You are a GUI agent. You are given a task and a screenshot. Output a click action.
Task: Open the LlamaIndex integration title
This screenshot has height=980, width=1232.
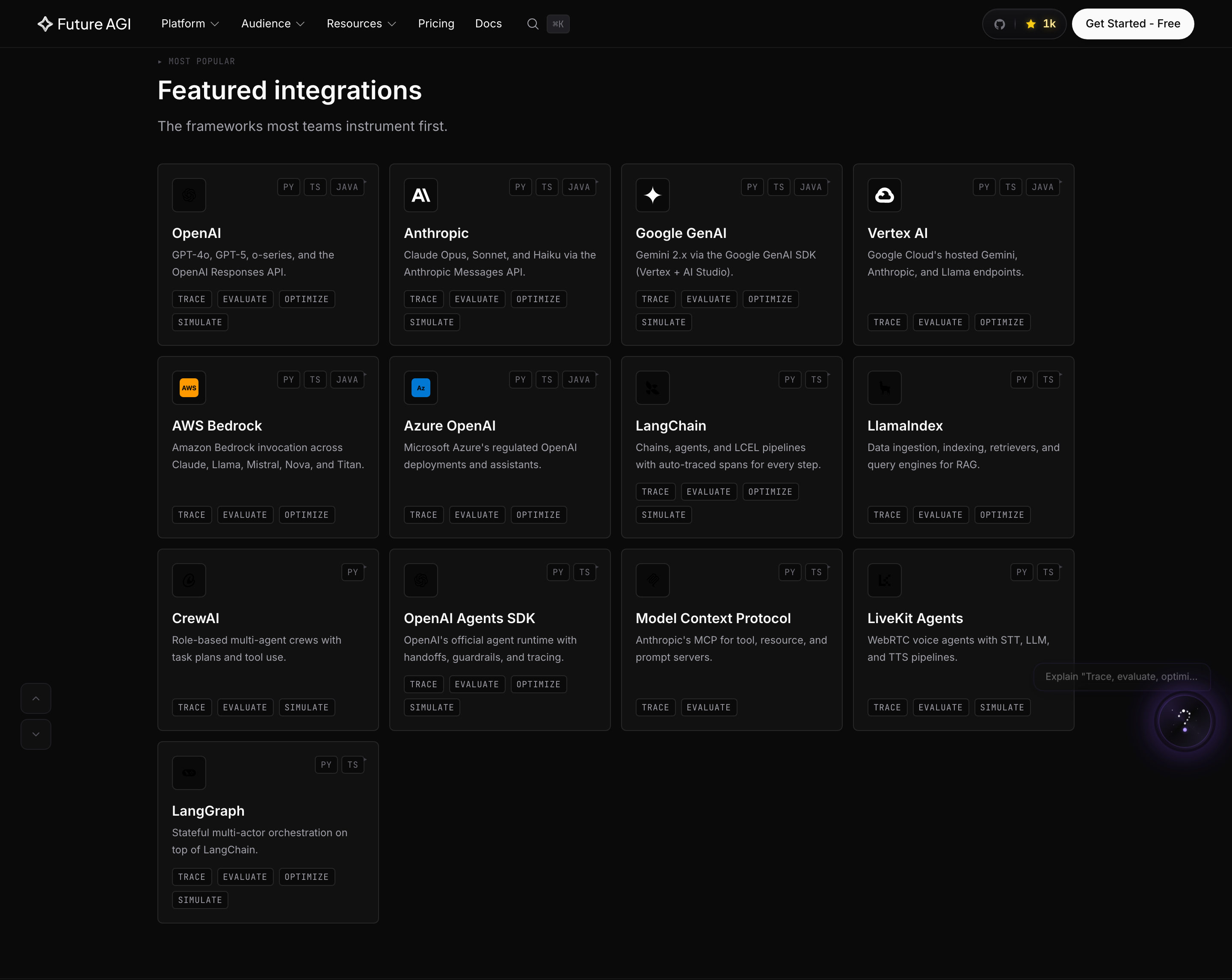click(x=905, y=426)
